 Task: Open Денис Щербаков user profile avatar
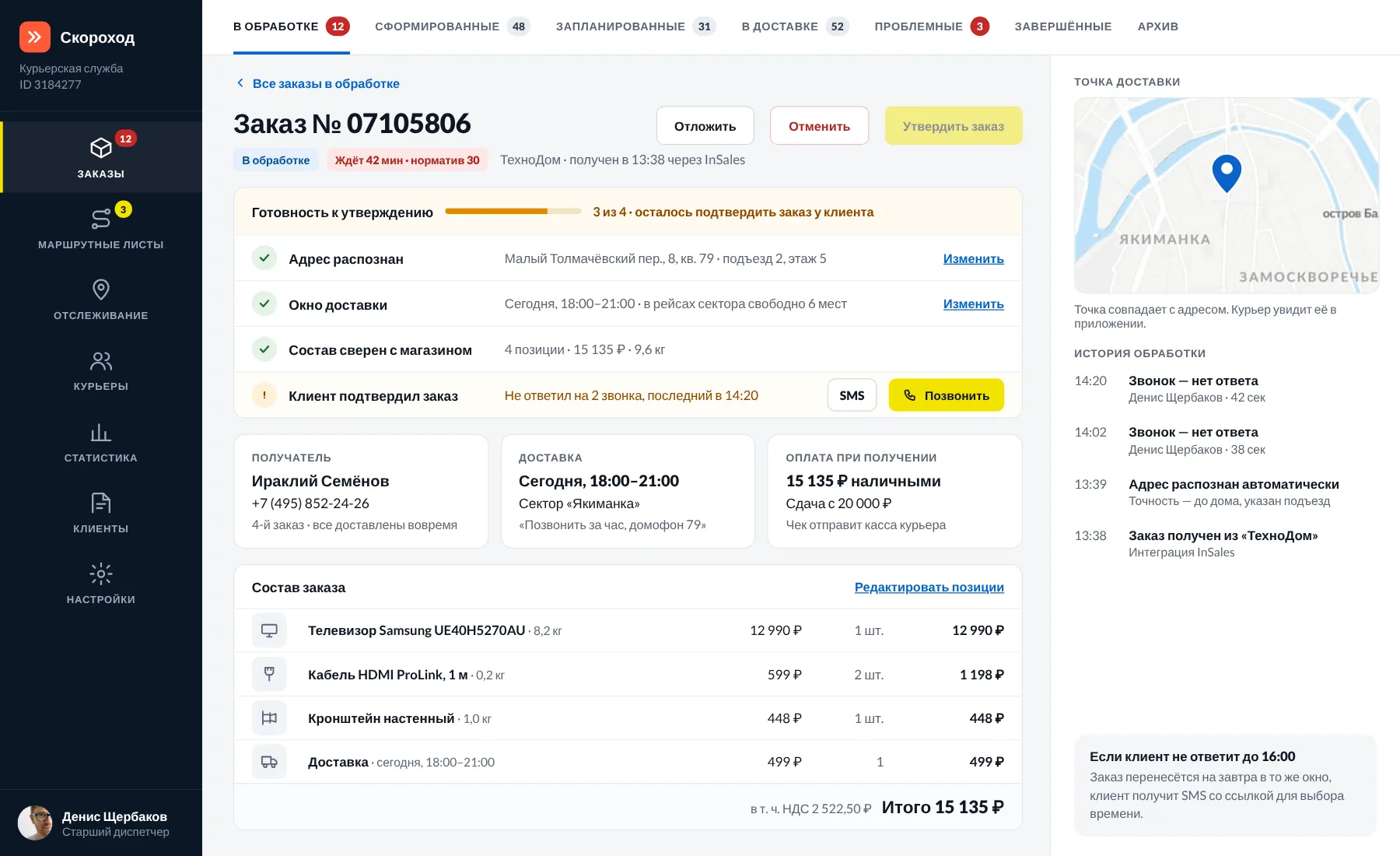point(35,823)
